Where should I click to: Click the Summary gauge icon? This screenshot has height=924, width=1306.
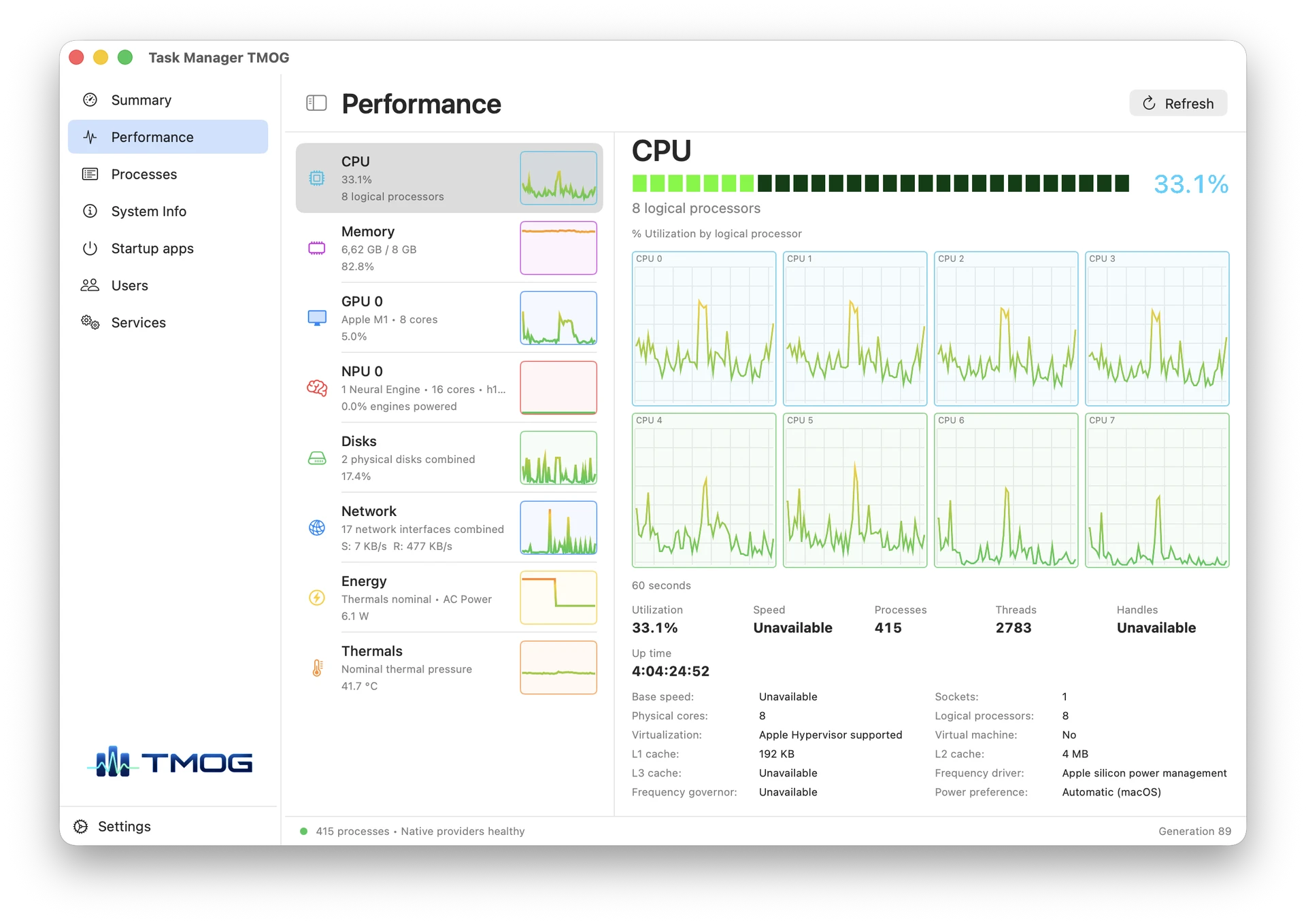(x=90, y=100)
